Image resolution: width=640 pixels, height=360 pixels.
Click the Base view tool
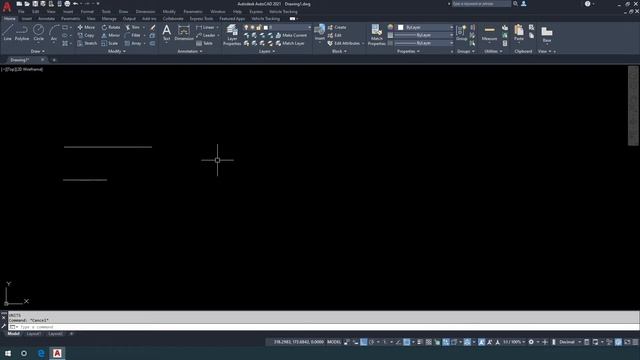pyautogui.click(x=547, y=34)
